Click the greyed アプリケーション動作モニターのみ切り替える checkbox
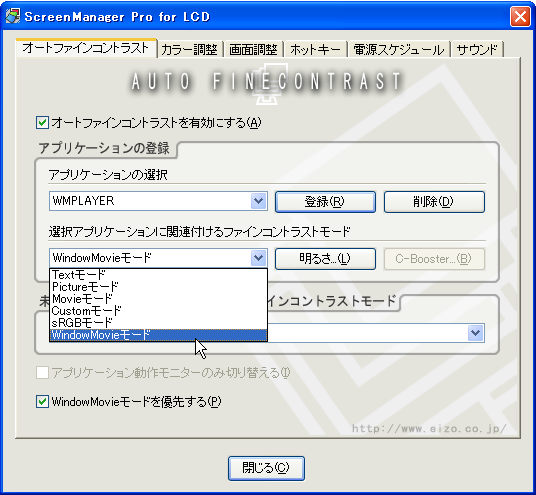Viewport: 536px width, 495px height. click(x=42, y=372)
